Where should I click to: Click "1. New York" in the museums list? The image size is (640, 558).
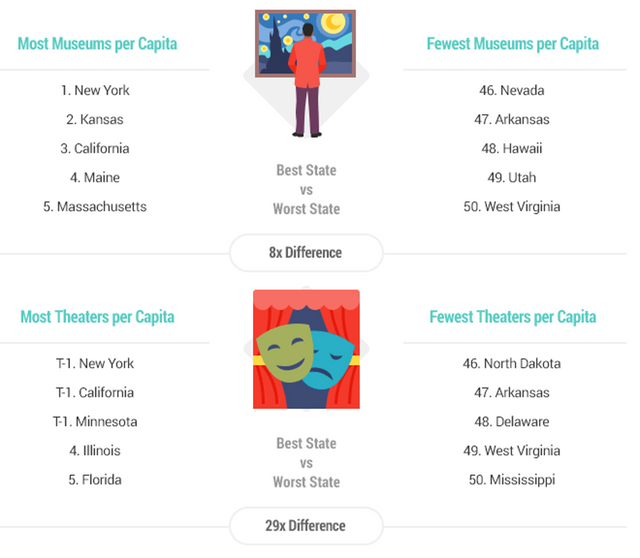pyautogui.click(x=95, y=90)
